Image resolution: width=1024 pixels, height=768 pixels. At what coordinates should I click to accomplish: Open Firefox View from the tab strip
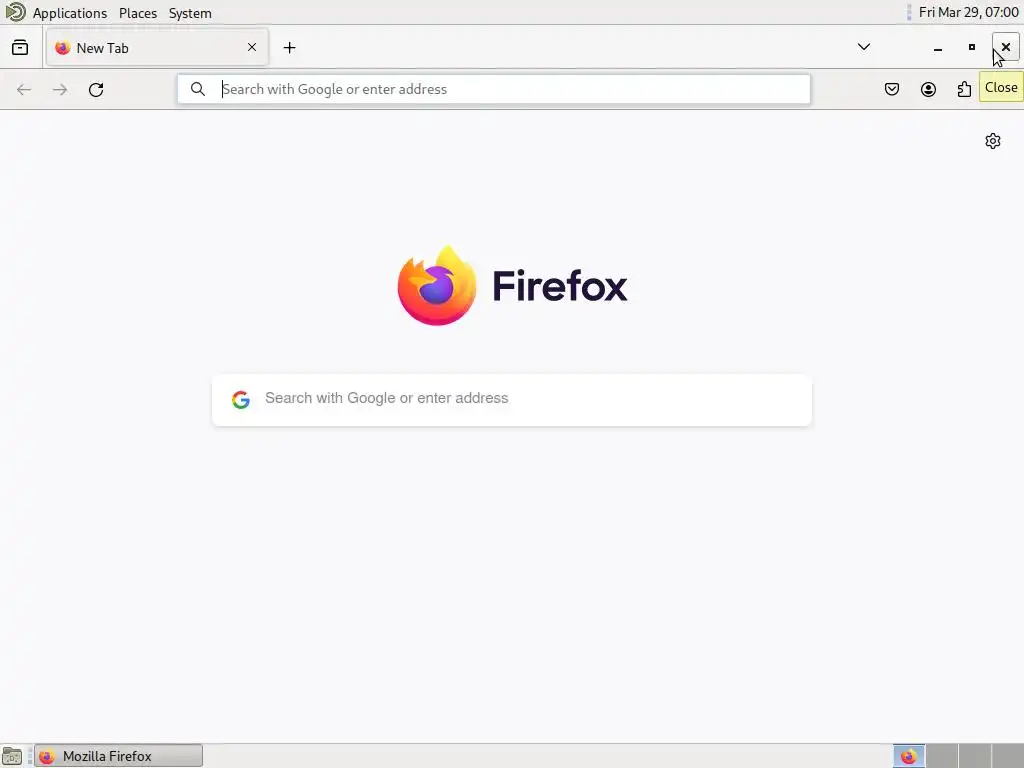tap(20, 48)
